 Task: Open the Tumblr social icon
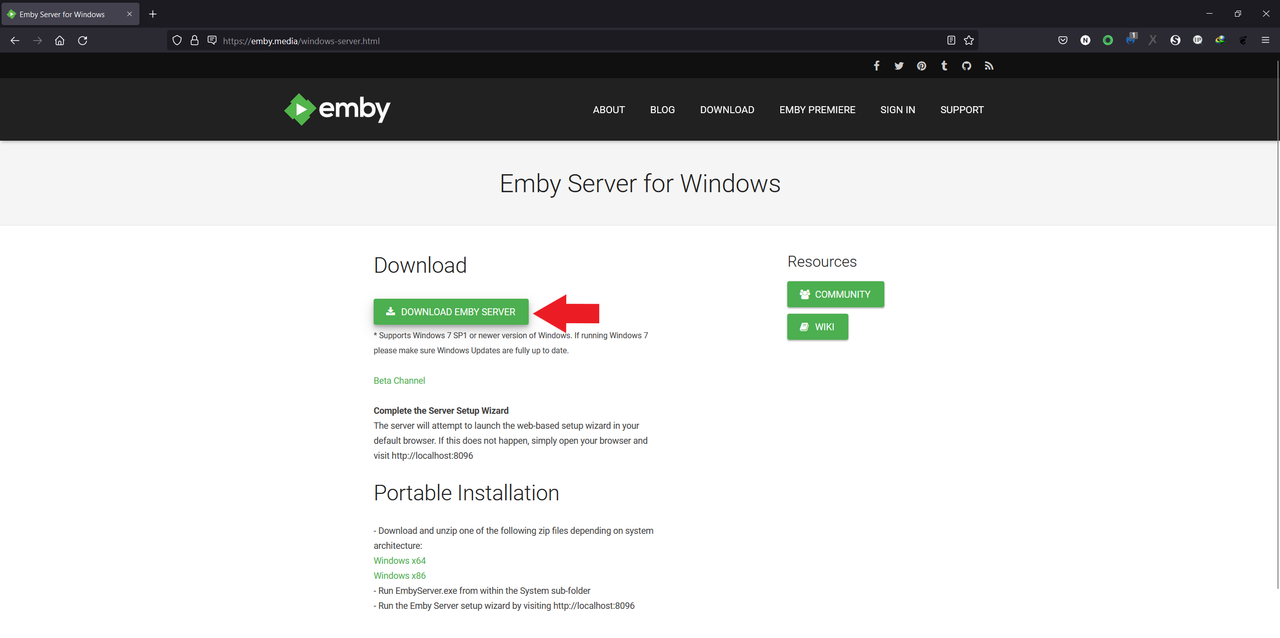[x=944, y=66]
